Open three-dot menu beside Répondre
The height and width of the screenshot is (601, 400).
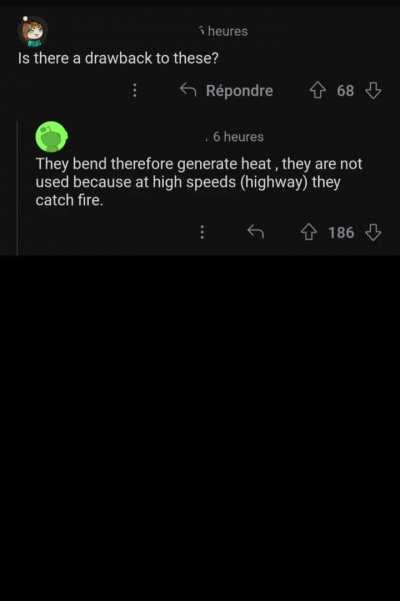coord(134,90)
